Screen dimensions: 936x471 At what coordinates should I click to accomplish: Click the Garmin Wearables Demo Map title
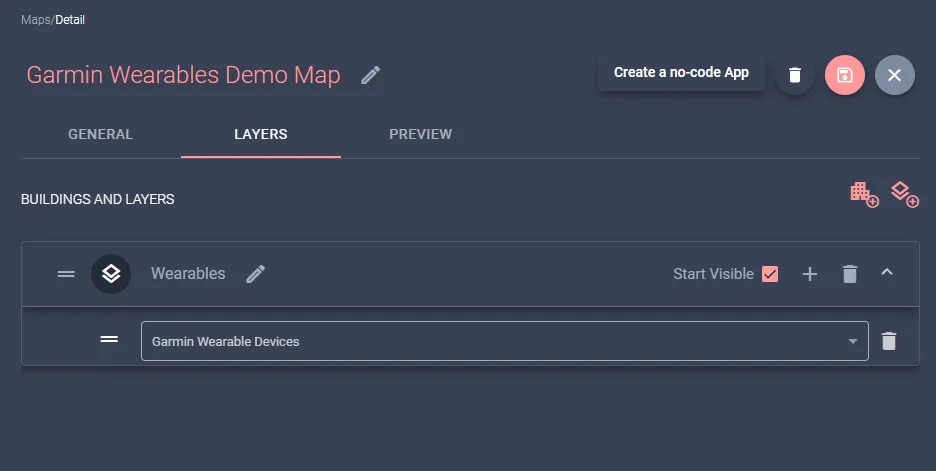[x=183, y=75]
